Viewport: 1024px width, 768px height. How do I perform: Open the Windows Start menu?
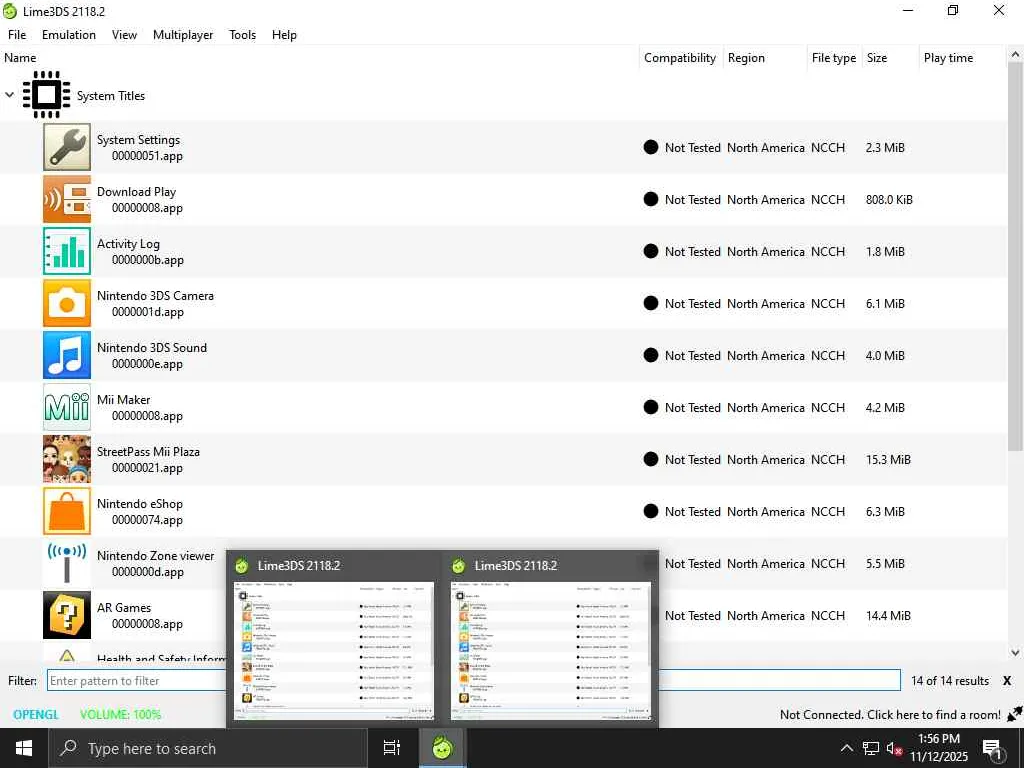24,748
